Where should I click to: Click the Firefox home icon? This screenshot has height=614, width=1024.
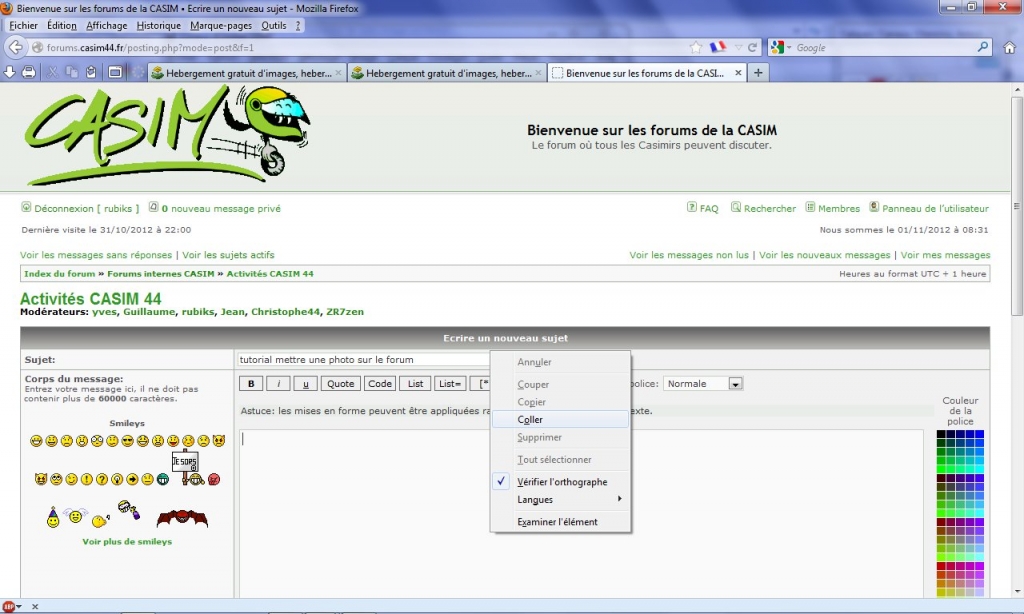point(1010,47)
